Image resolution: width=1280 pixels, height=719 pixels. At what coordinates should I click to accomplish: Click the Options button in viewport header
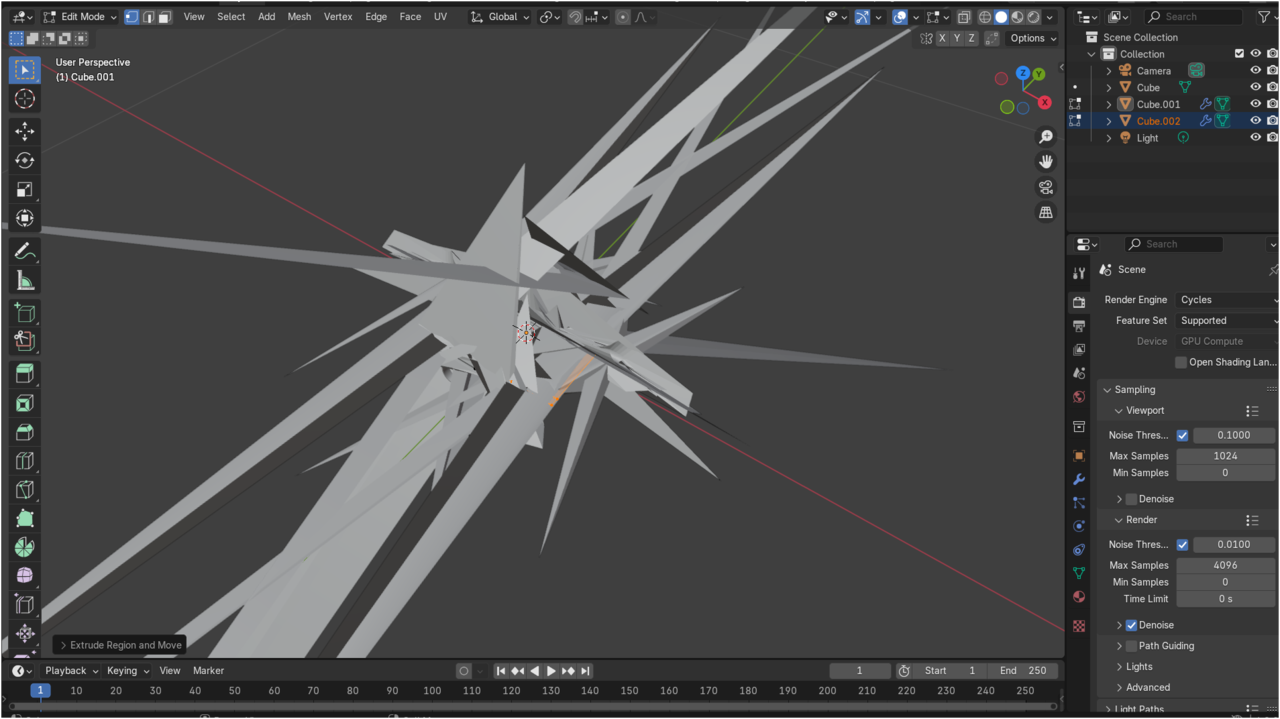click(x=1032, y=38)
